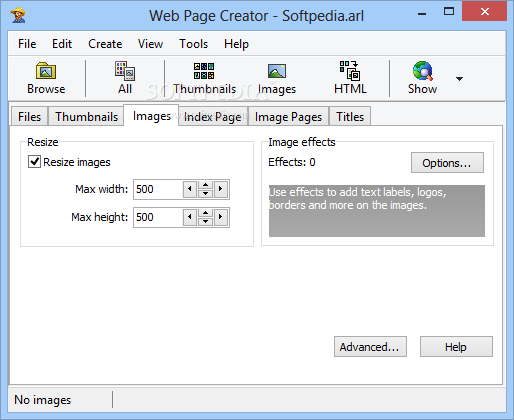The width and height of the screenshot is (514, 420).
Task: Click the application icon in title bar
Action: pyautogui.click(x=18, y=15)
